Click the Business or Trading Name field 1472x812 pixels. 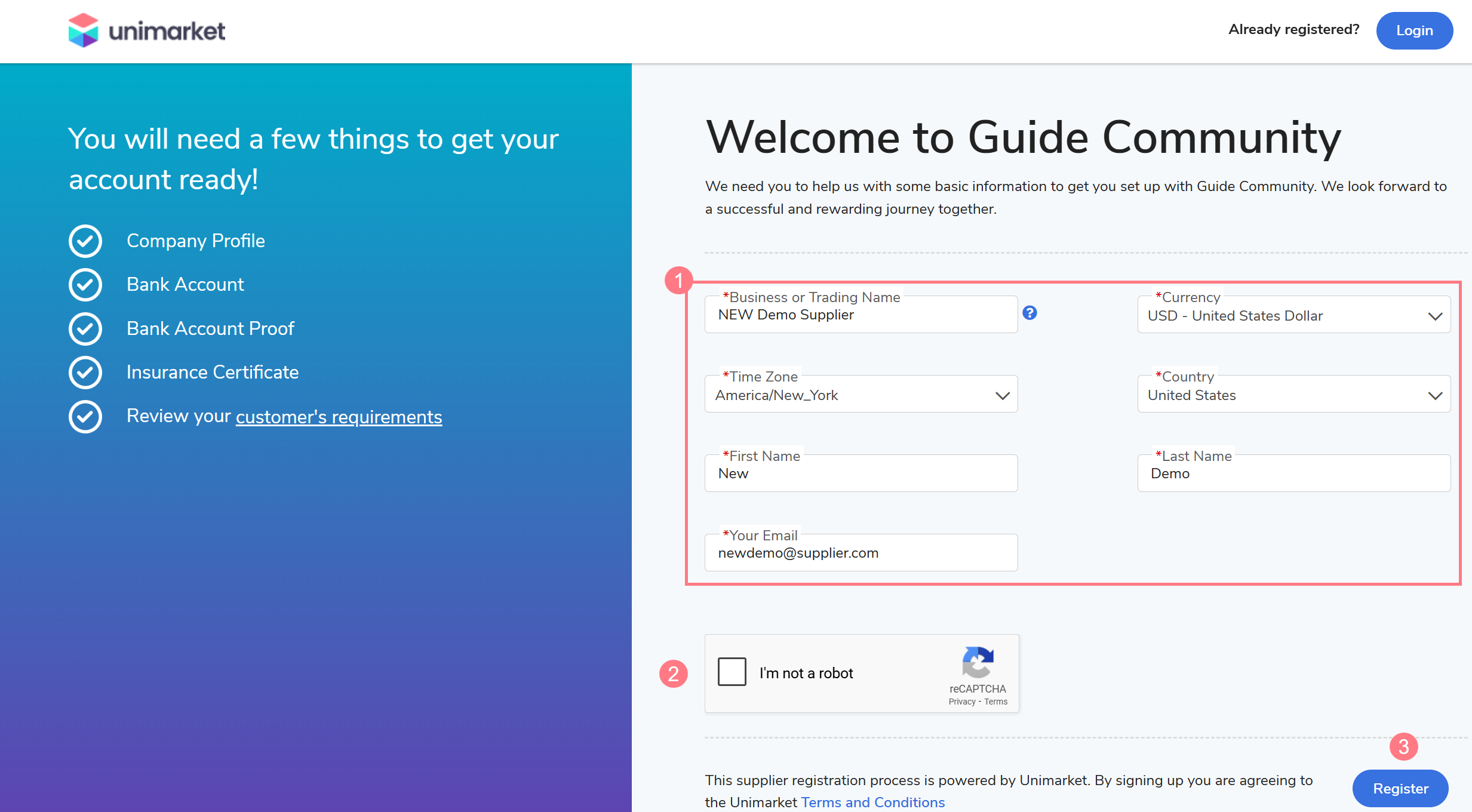[861, 315]
